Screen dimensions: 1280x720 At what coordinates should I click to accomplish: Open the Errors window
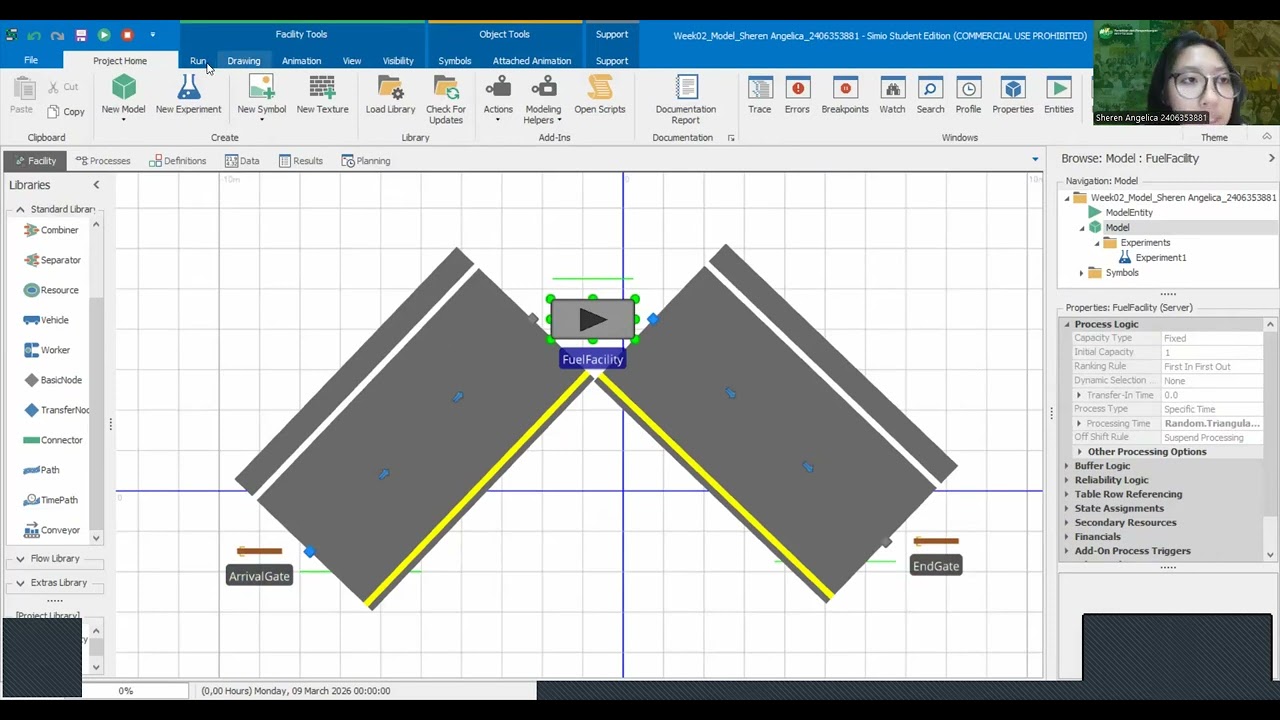pyautogui.click(x=797, y=97)
